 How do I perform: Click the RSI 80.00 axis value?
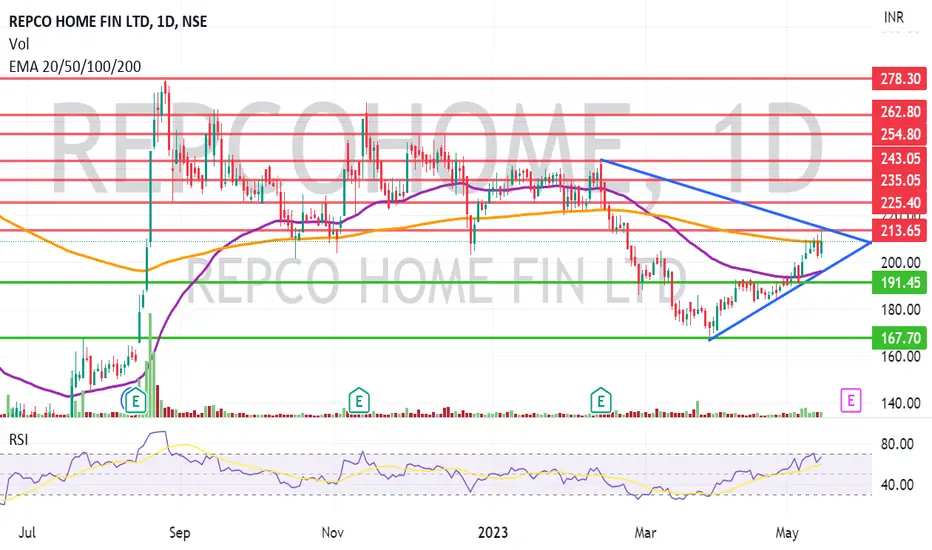[x=897, y=444]
